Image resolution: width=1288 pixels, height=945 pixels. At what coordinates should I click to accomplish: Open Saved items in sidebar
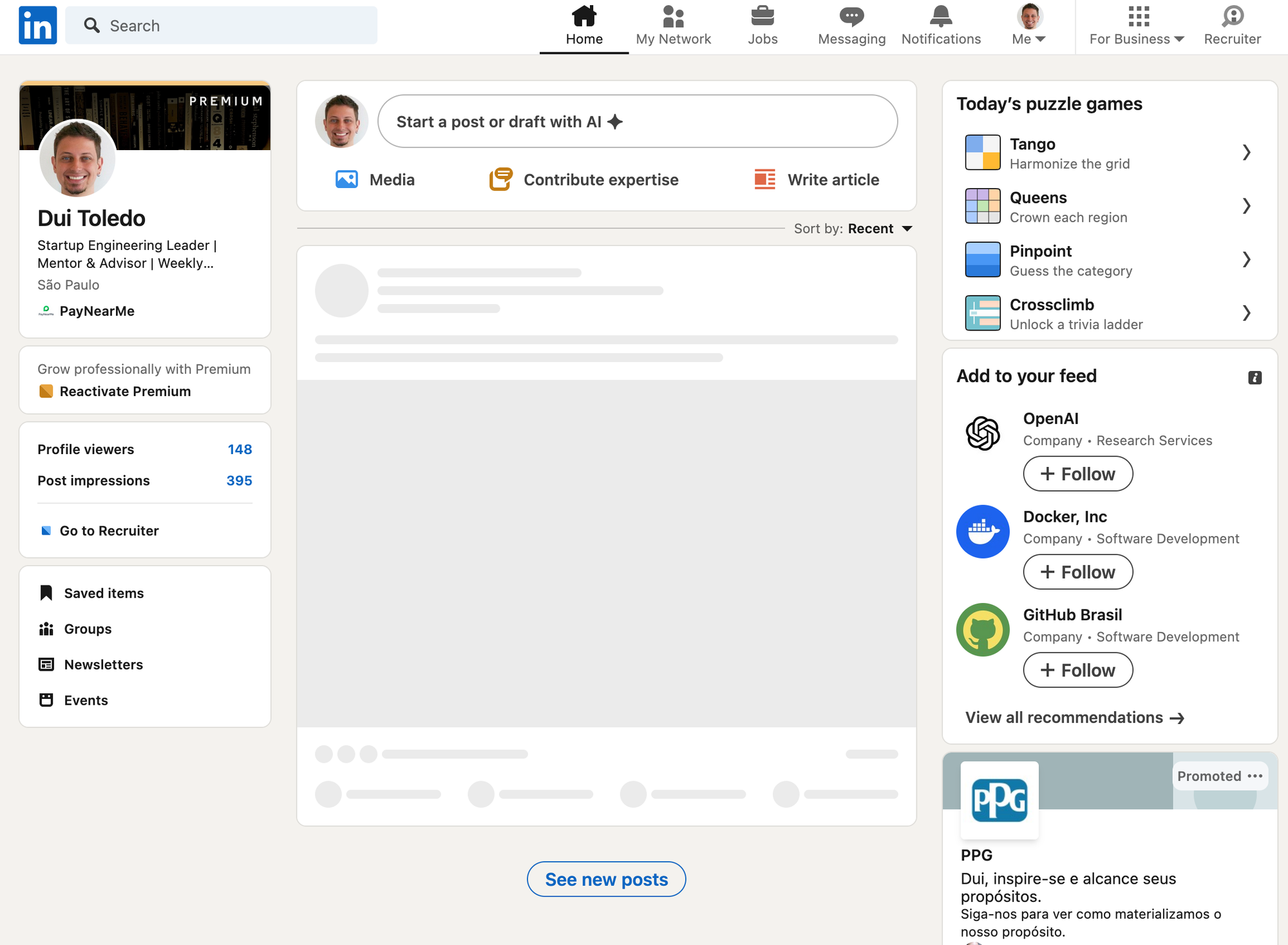[x=104, y=593]
